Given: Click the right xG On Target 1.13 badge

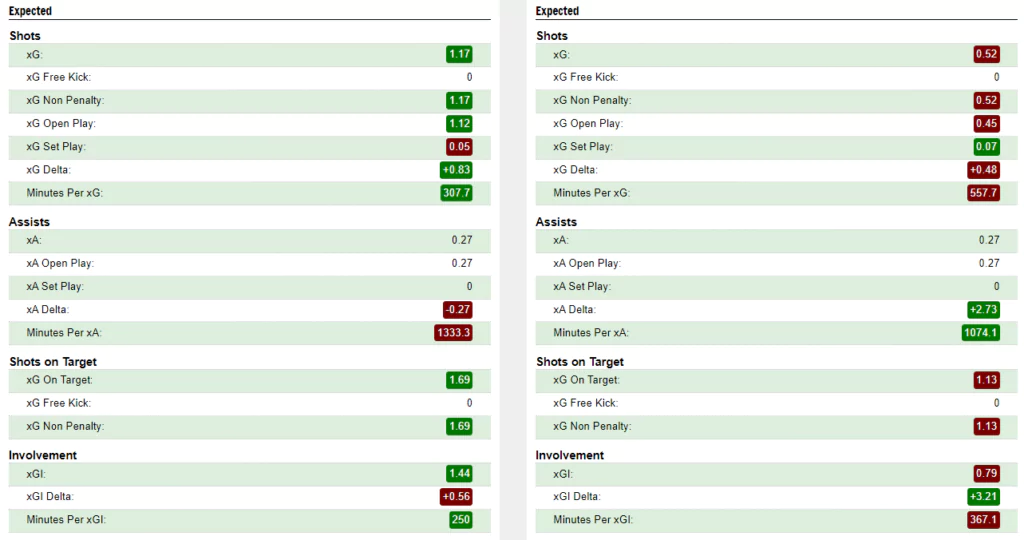Looking at the screenshot, I should click(986, 379).
